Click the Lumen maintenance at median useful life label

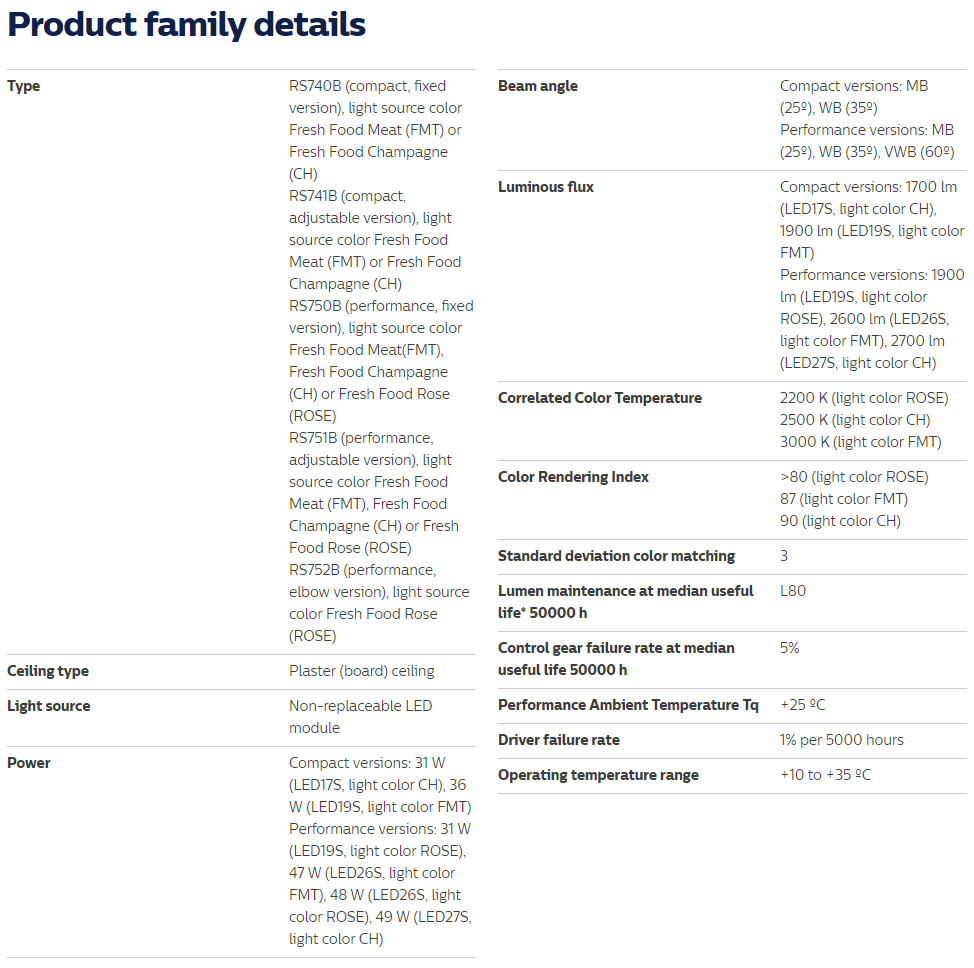point(625,602)
